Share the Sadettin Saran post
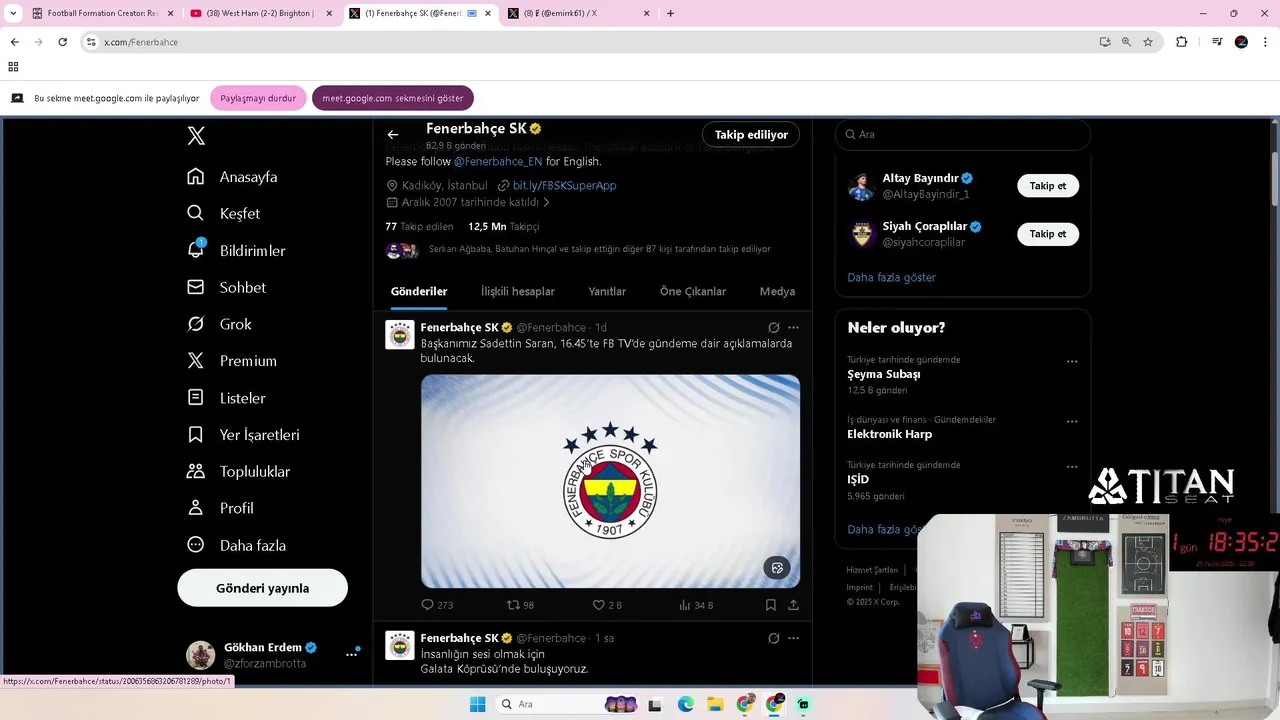Screen dimensions: 1280x720 pos(793,605)
